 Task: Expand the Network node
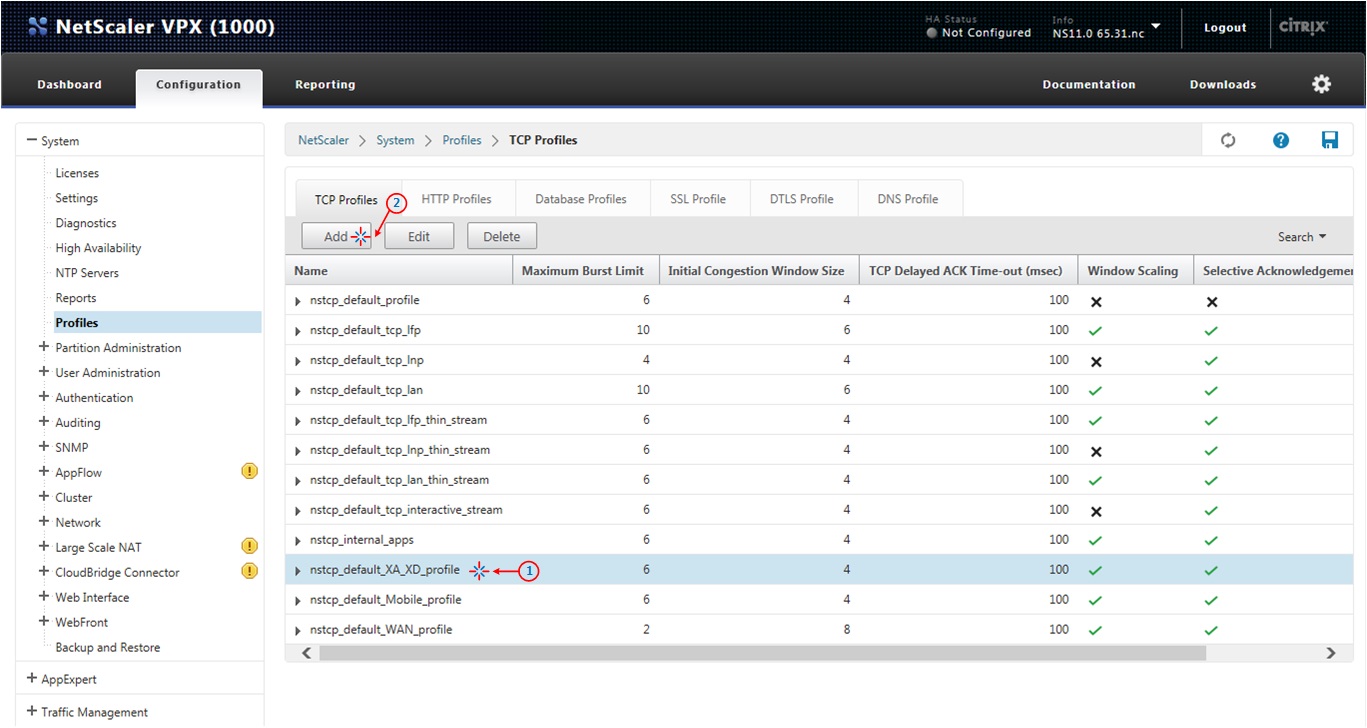[43, 522]
